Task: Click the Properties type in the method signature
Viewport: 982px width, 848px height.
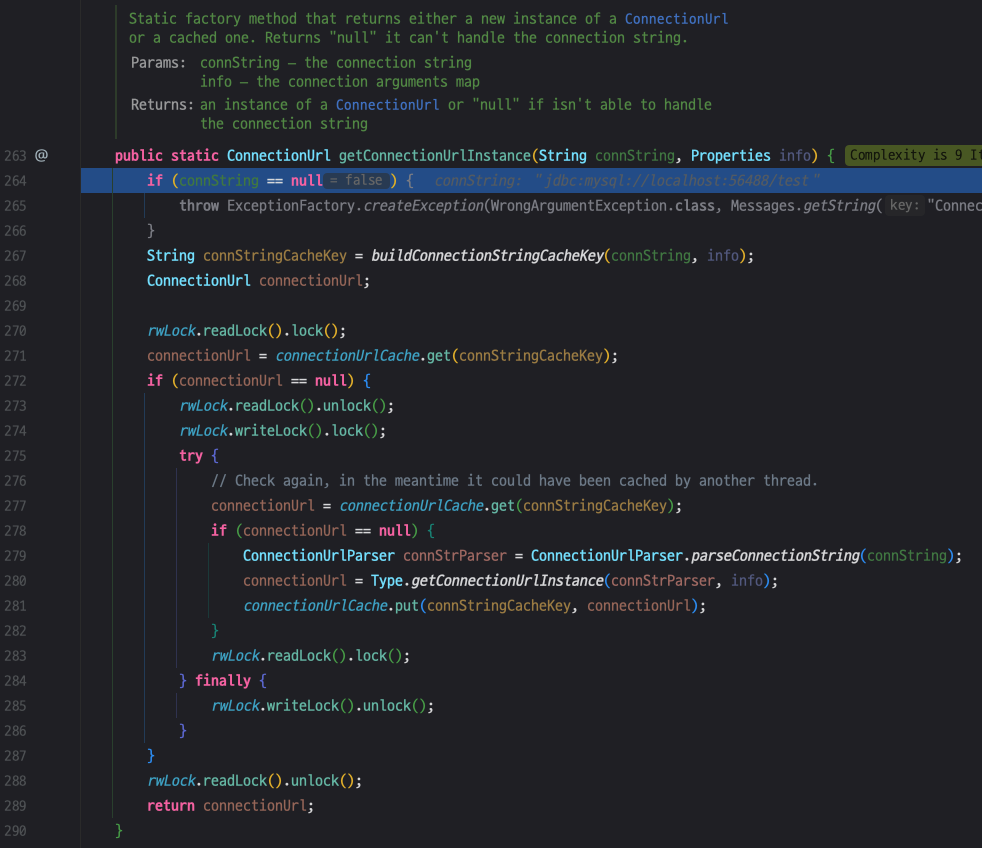Action: pyautogui.click(x=730, y=155)
